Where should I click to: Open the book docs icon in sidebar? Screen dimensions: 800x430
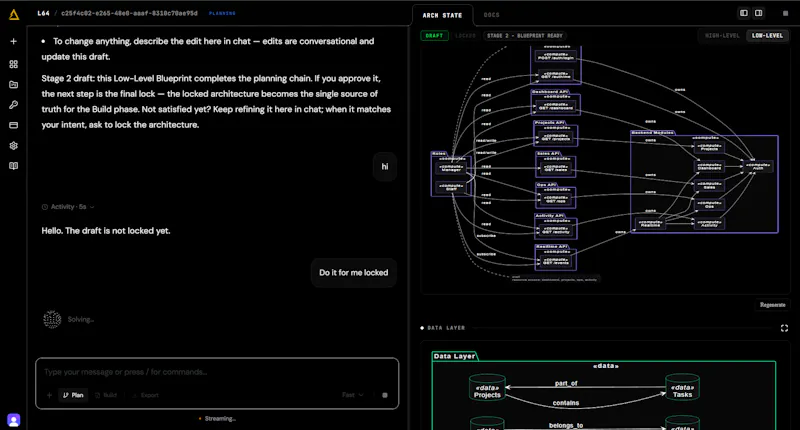point(14,166)
